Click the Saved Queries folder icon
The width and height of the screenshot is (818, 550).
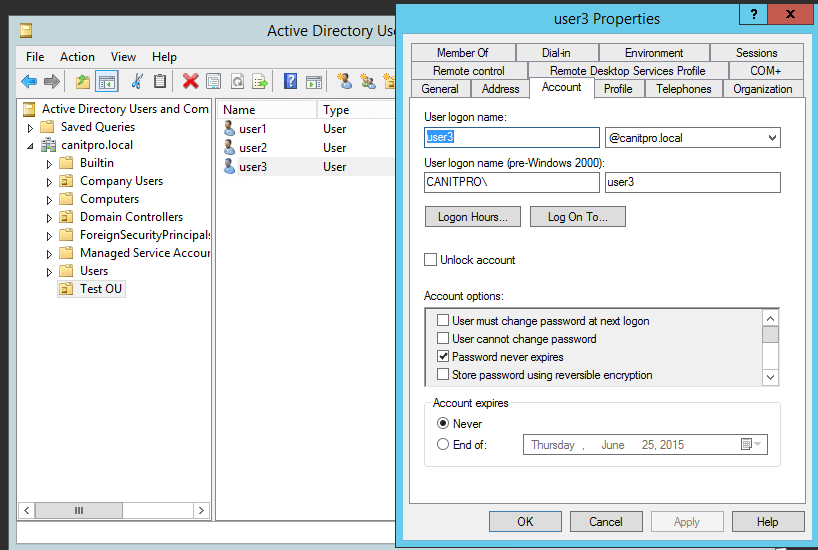pyautogui.click(x=47, y=127)
